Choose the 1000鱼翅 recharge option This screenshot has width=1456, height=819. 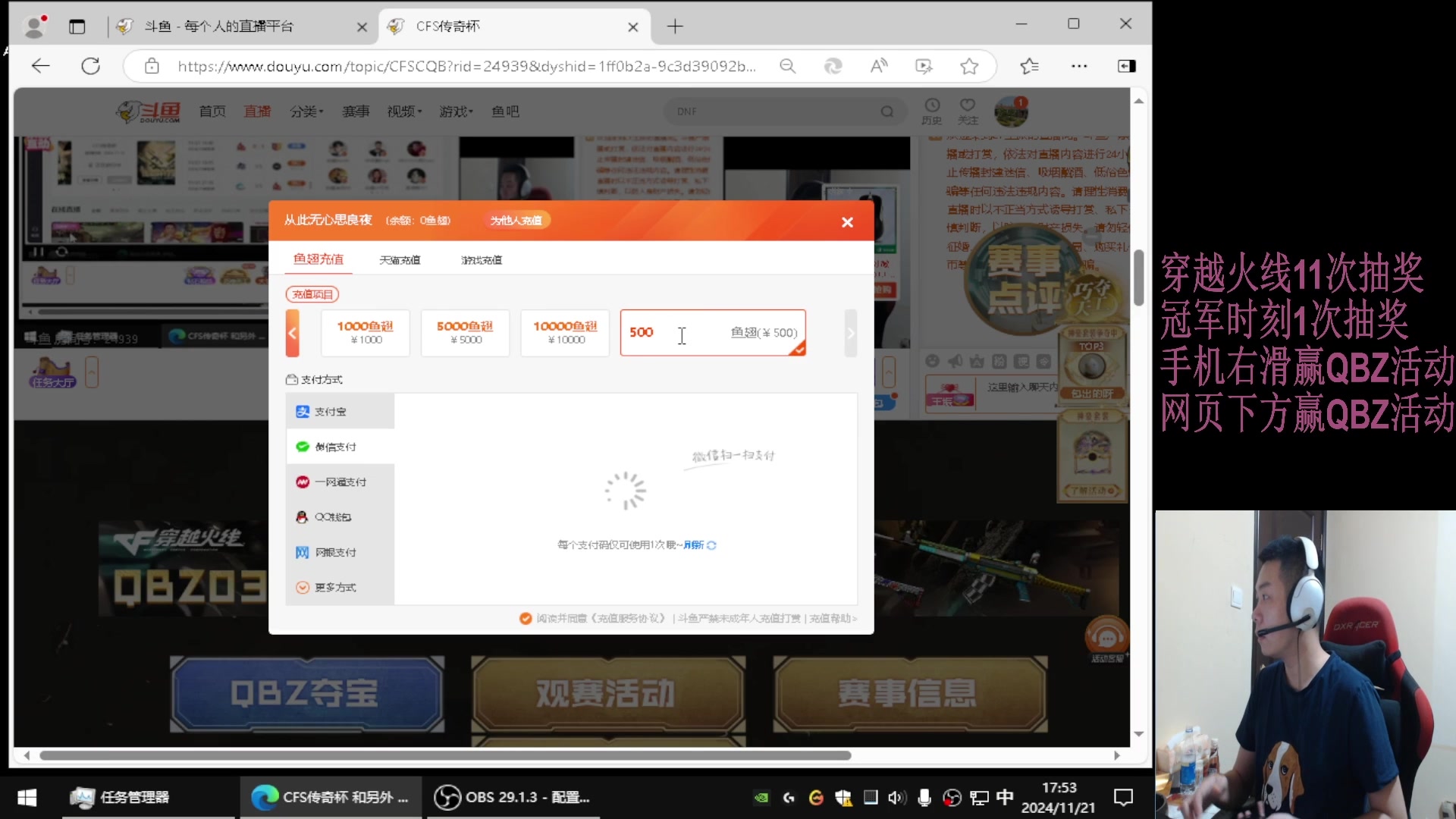pos(366,332)
